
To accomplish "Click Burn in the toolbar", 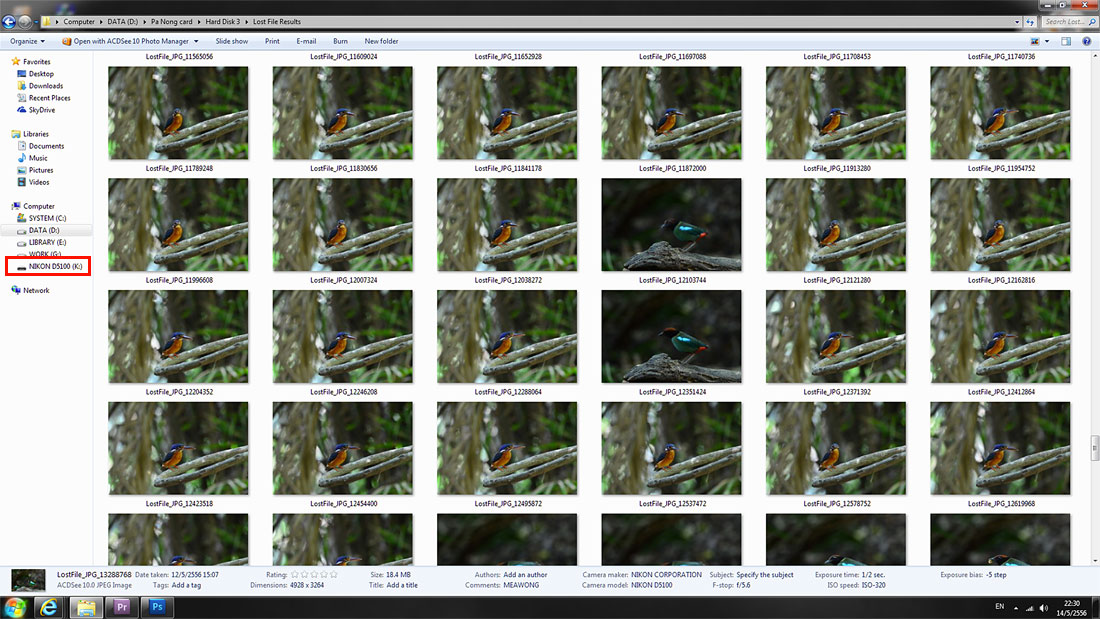I will click(x=340, y=41).
